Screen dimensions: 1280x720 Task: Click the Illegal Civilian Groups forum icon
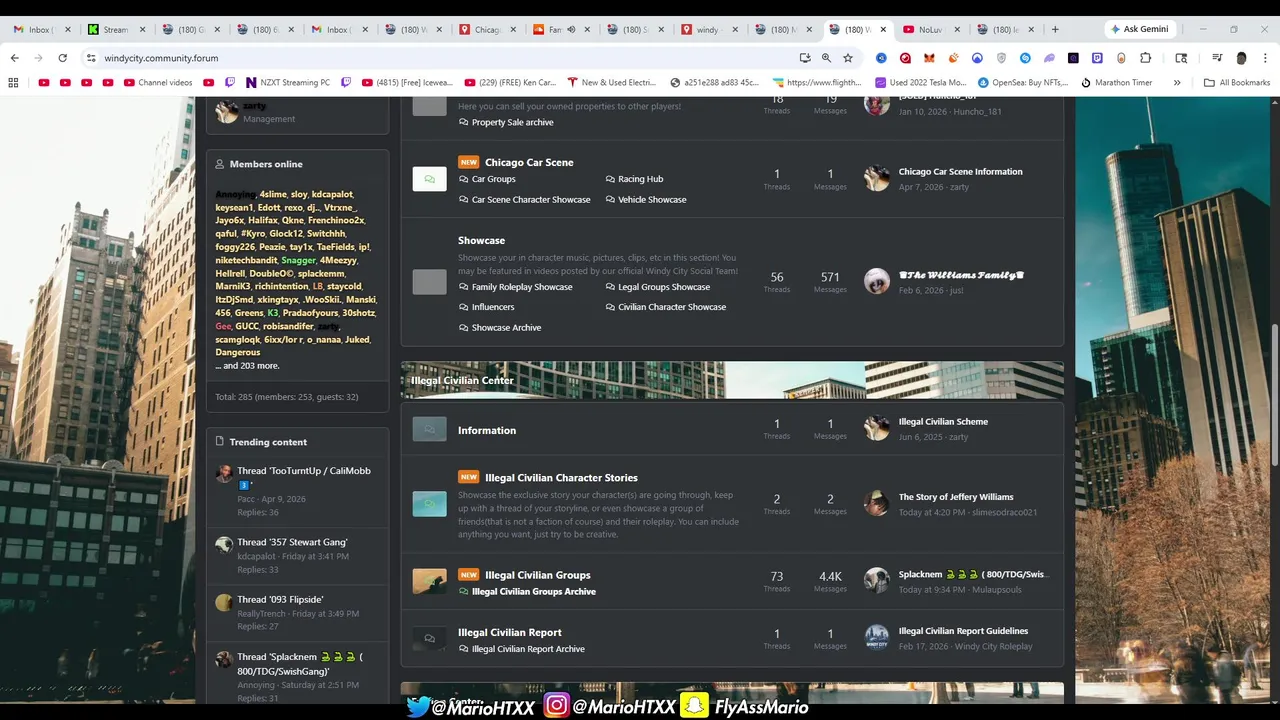click(429, 581)
